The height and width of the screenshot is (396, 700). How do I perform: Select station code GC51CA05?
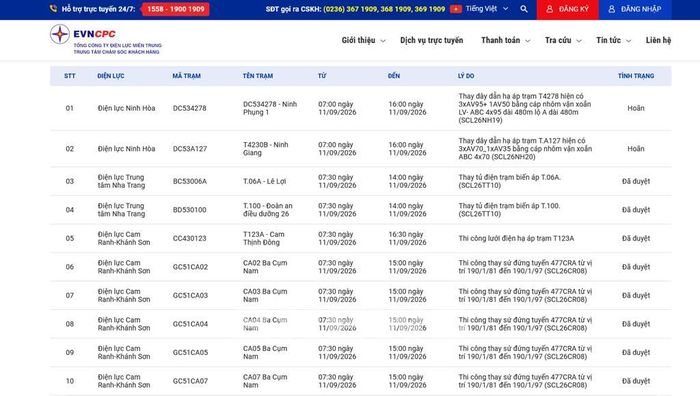pyautogui.click(x=190, y=353)
